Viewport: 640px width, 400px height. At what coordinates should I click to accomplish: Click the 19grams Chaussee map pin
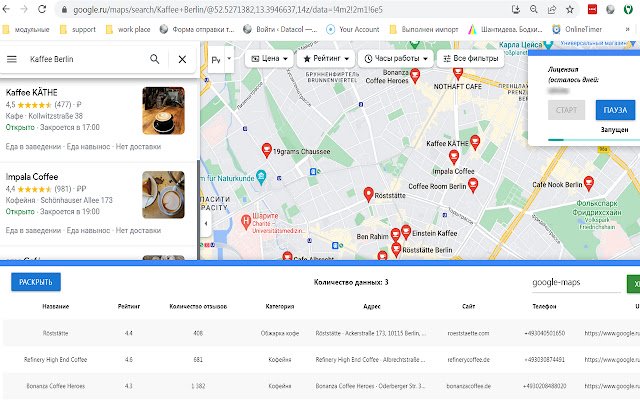coord(267,150)
